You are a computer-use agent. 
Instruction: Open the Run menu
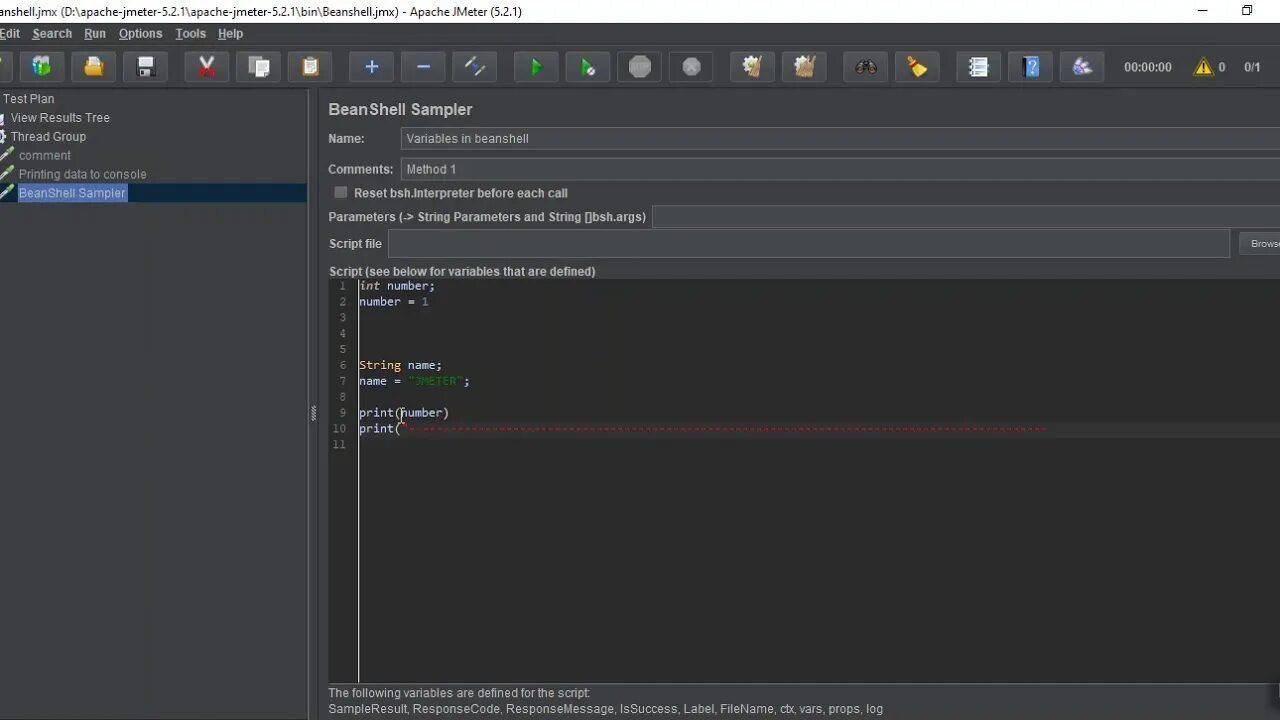95,33
